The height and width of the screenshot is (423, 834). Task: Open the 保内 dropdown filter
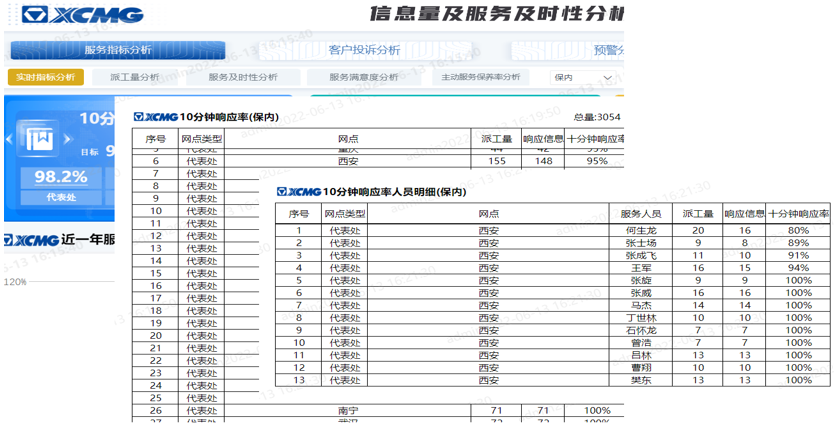(x=583, y=77)
